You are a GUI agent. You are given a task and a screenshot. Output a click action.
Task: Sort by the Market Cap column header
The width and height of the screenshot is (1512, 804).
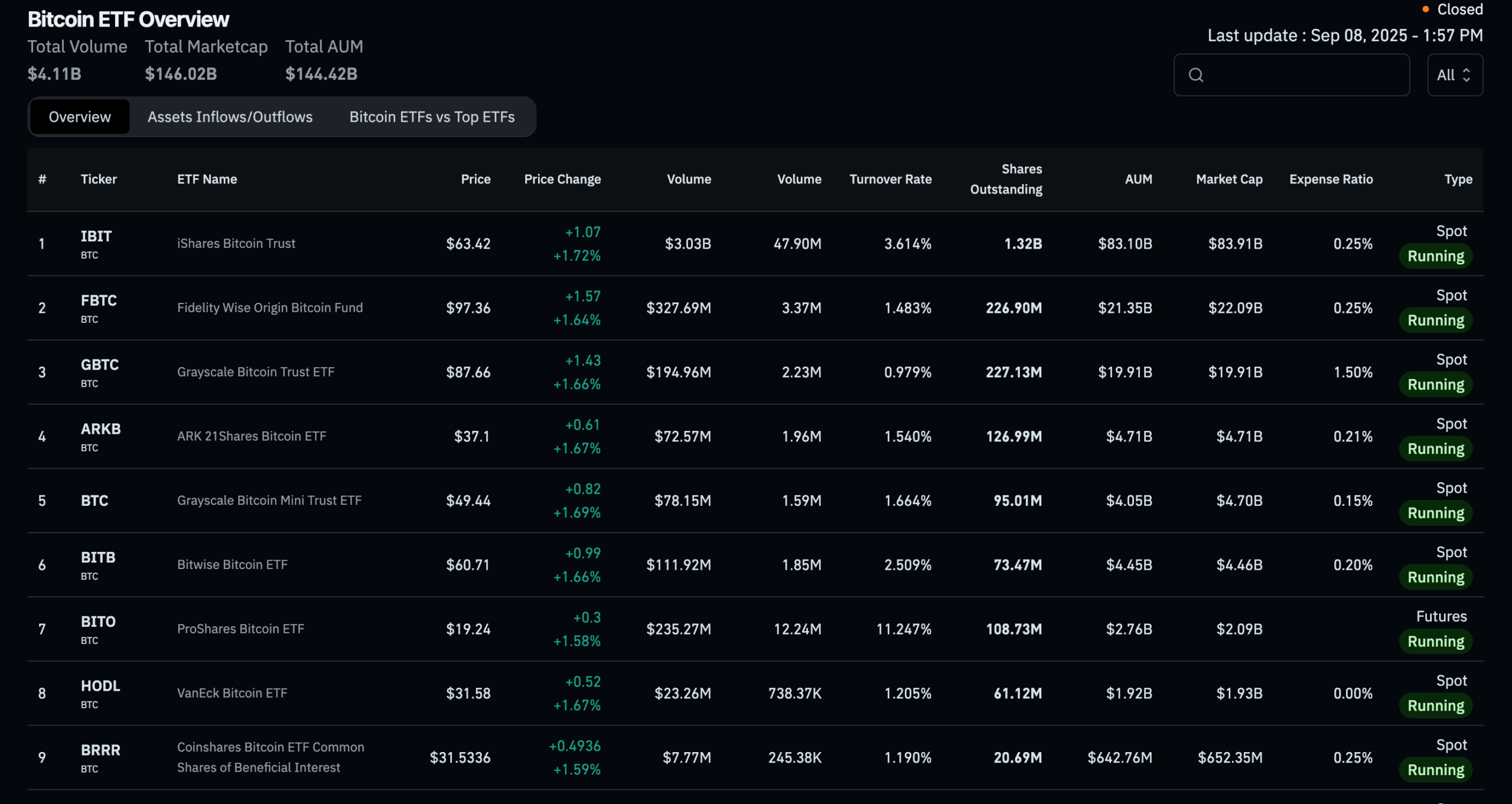1229,179
